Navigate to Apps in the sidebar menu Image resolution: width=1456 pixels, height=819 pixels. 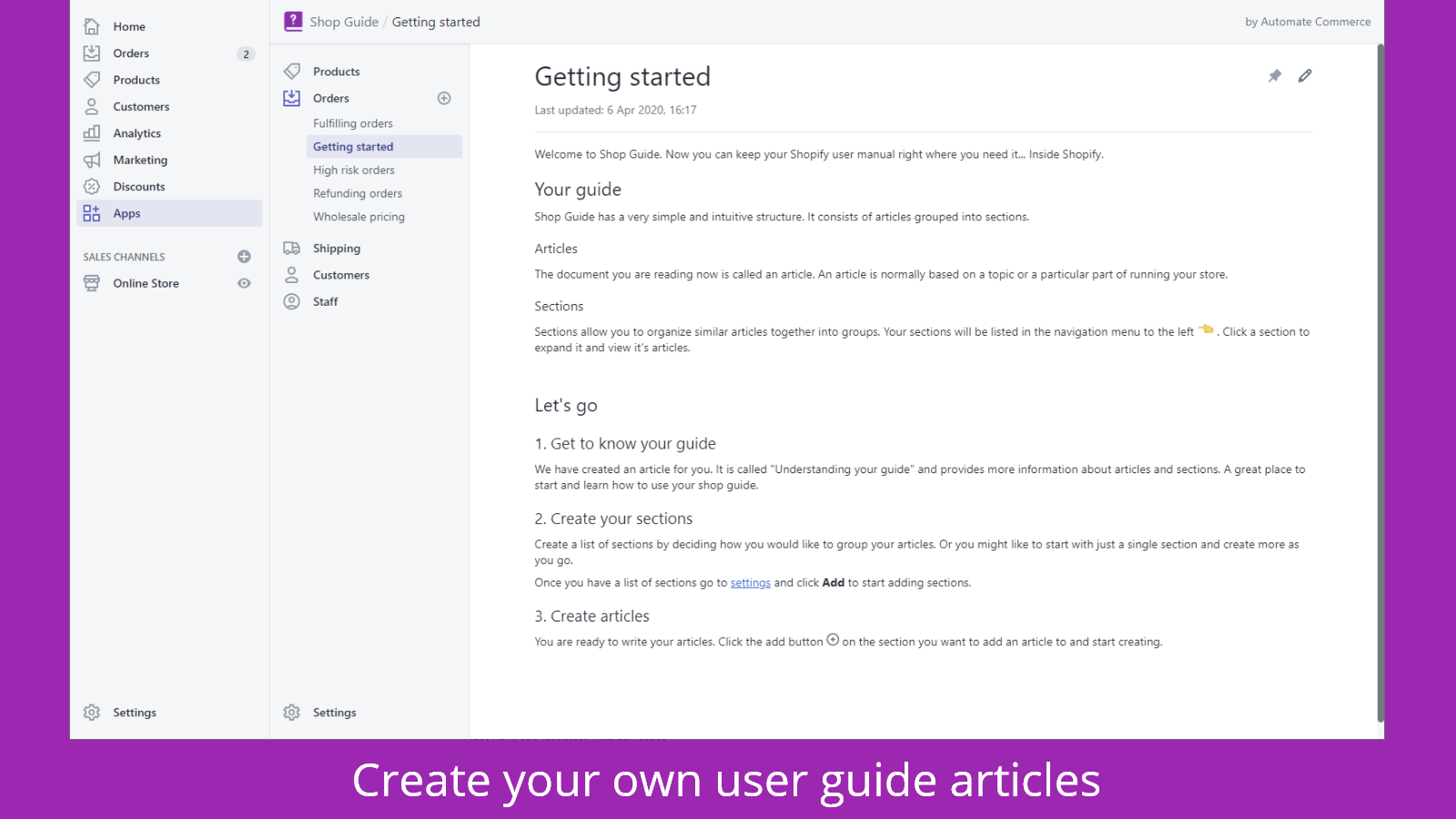tap(126, 213)
